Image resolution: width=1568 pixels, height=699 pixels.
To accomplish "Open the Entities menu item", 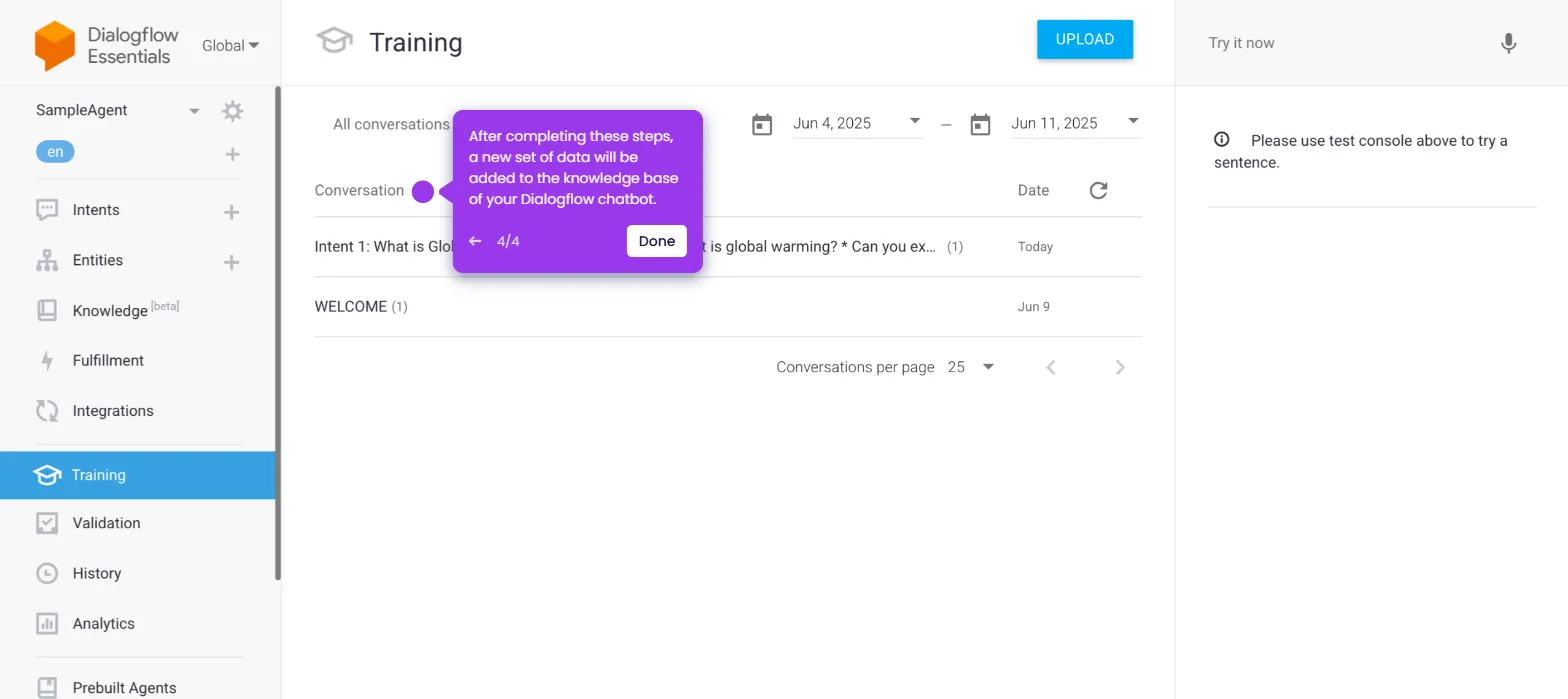I will [x=98, y=260].
